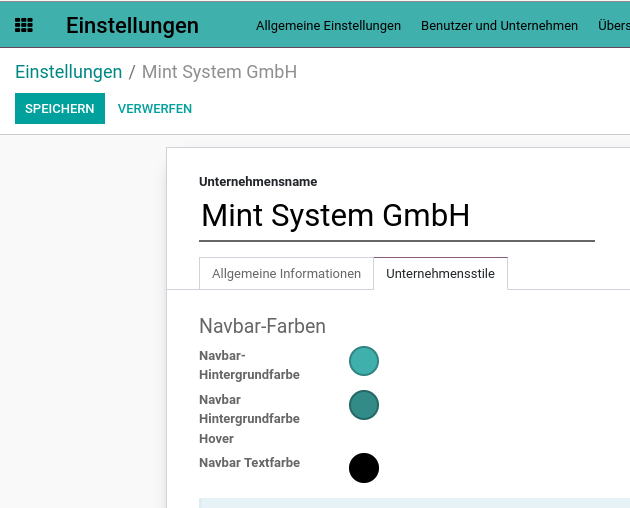Switch to Allgemeine Informationen tab
Screen dimensions: 630x508
point(286,274)
